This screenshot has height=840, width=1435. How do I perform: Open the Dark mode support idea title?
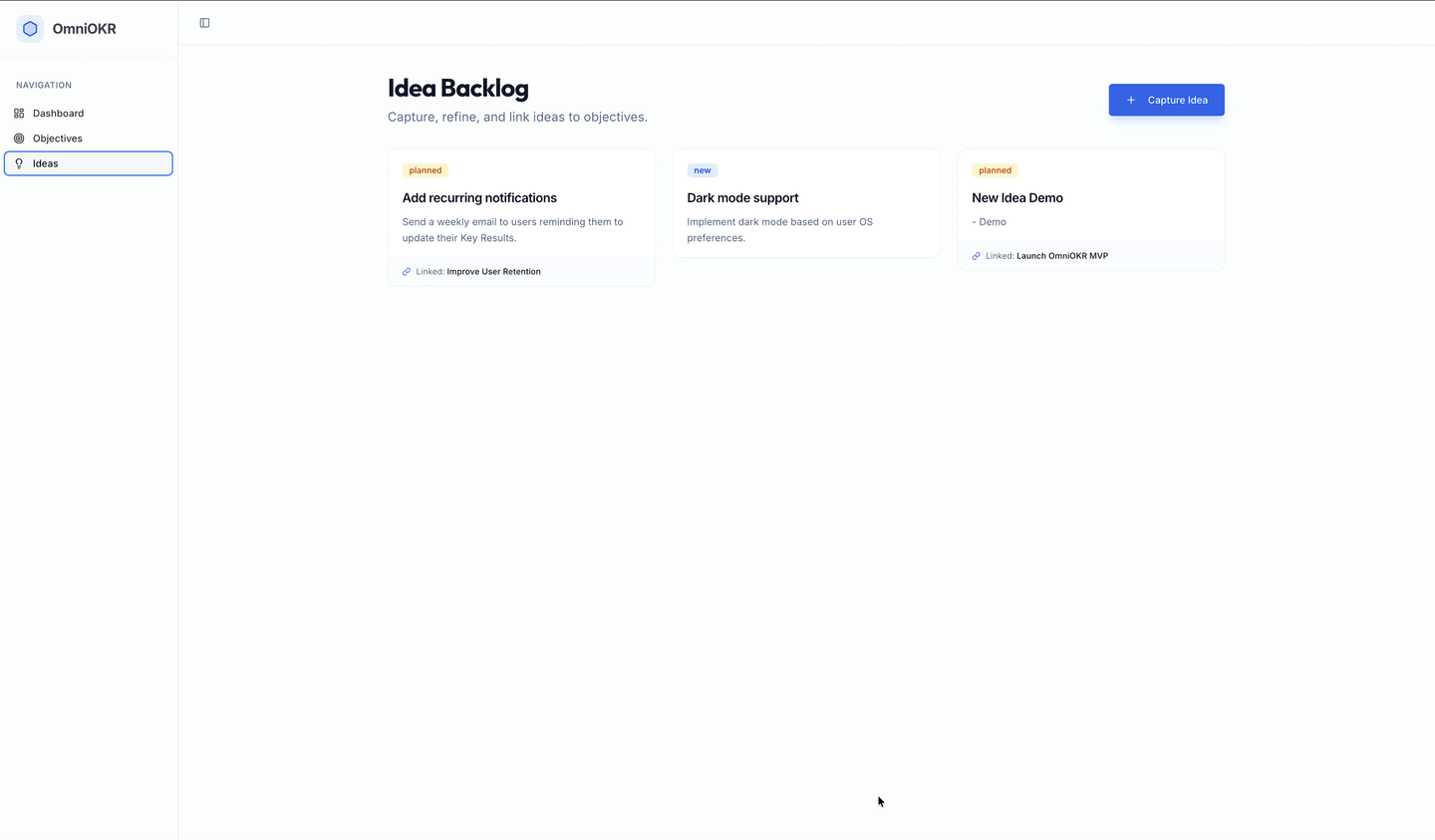pyautogui.click(x=742, y=198)
